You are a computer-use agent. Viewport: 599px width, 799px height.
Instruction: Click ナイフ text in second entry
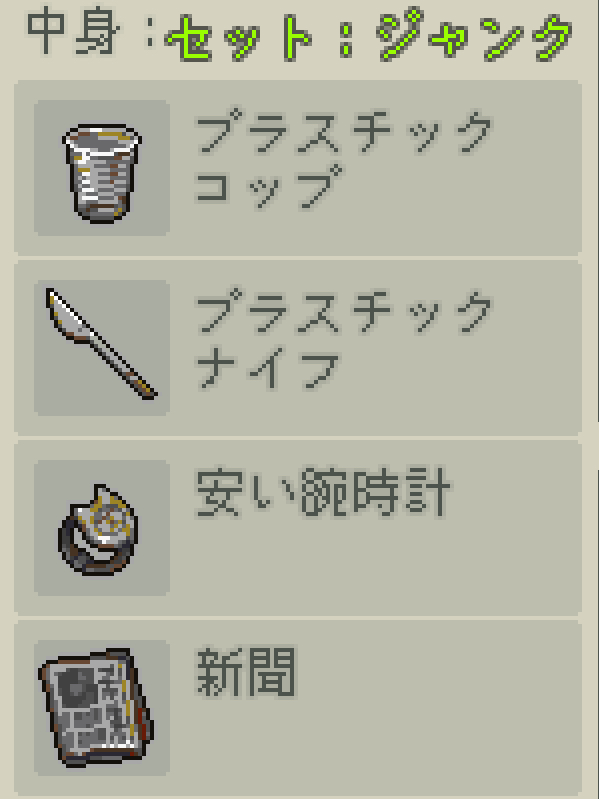[x=267, y=367]
